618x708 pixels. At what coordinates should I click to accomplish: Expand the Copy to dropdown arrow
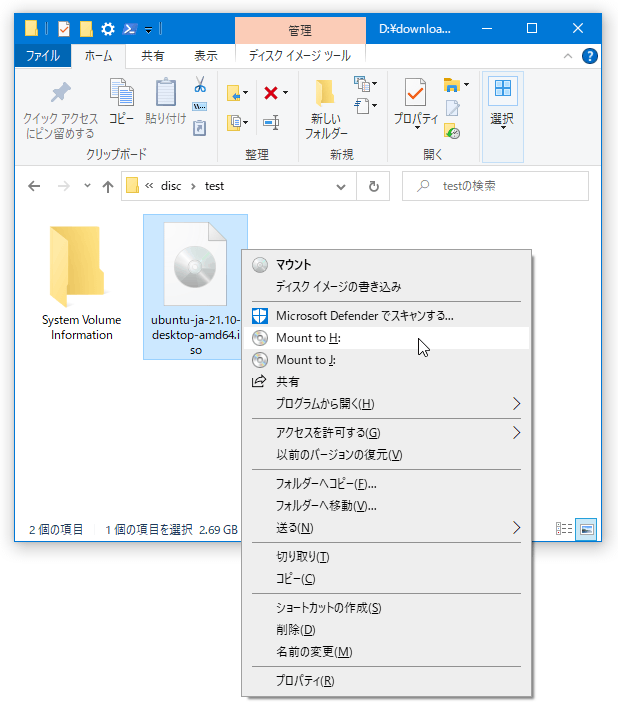pyautogui.click(x=246, y=122)
